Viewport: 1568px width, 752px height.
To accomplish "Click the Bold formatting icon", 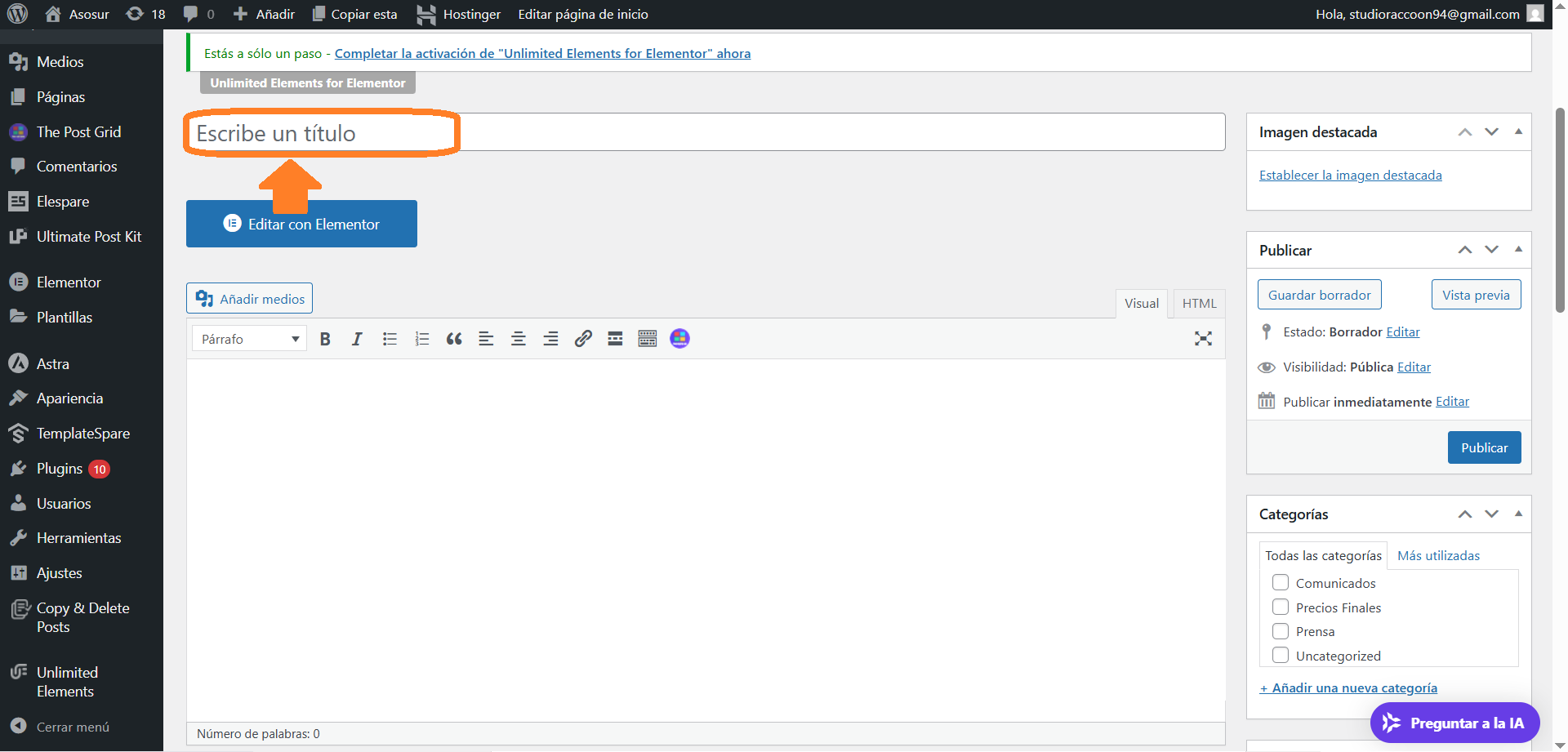I will 325,339.
